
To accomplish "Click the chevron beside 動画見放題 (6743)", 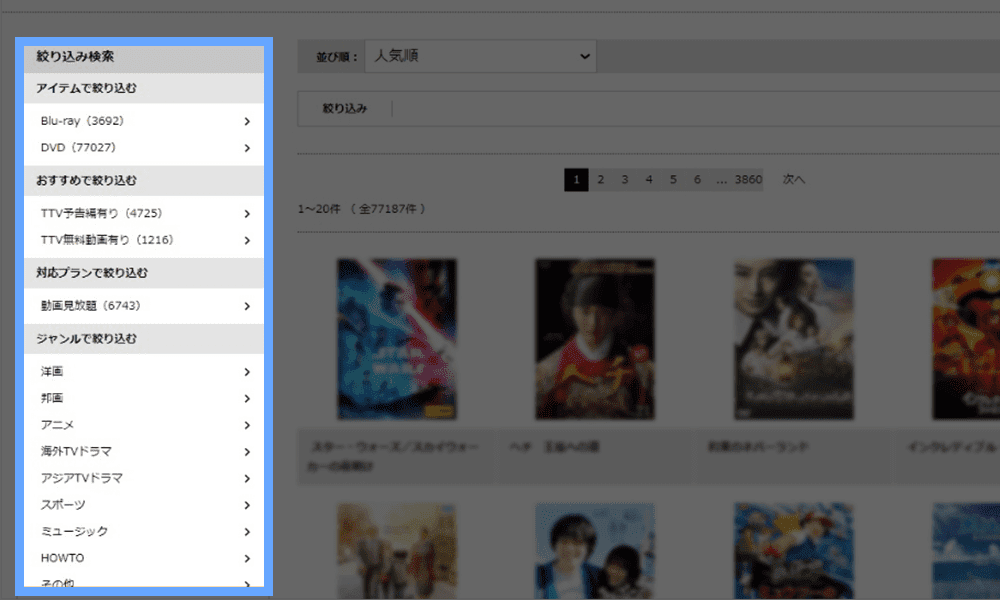I will (246, 306).
